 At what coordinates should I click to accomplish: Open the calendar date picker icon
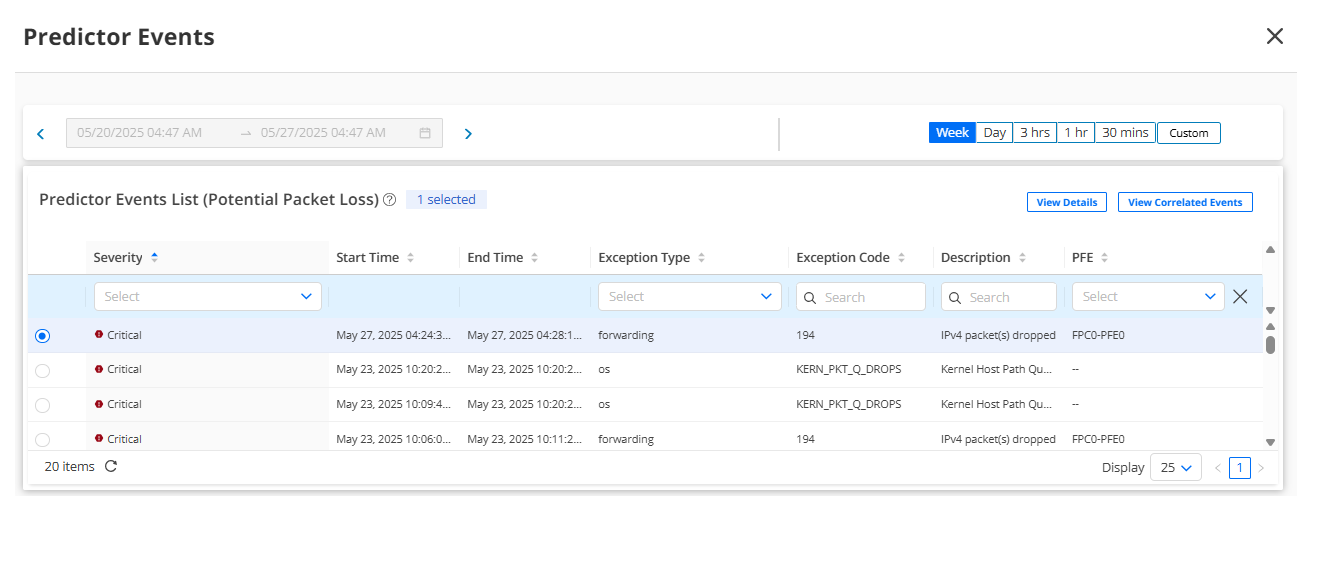coord(424,133)
